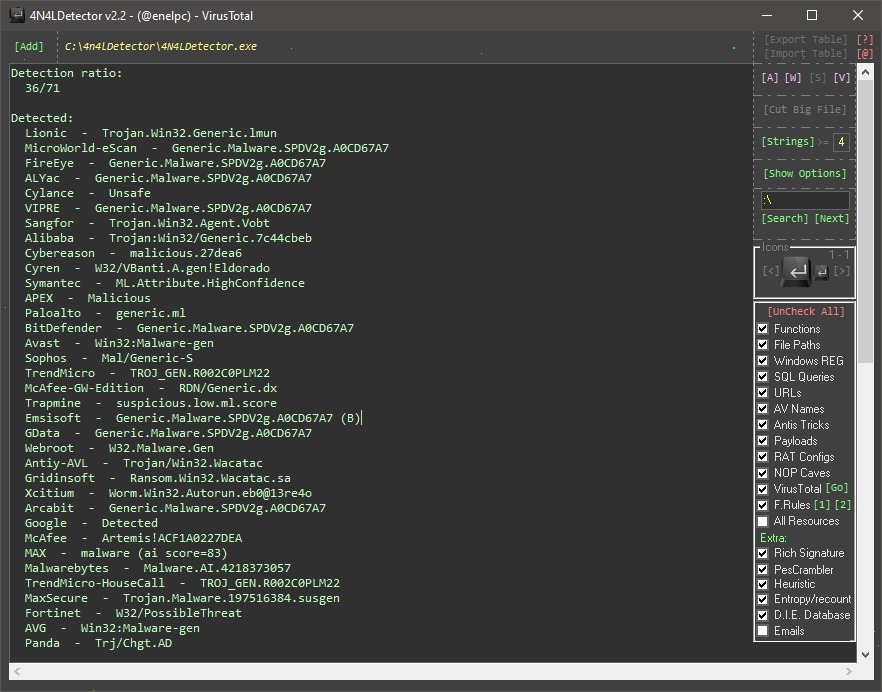
Task: Click the Xcitium Worm.Win32.Autorun line
Action: point(168,493)
